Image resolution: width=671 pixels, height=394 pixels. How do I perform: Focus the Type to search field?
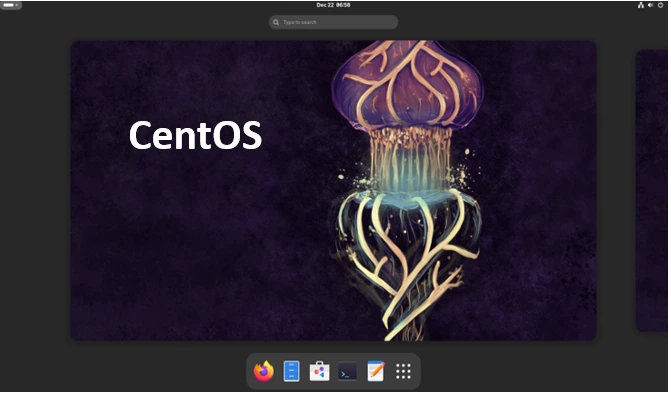pyautogui.click(x=334, y=22)
